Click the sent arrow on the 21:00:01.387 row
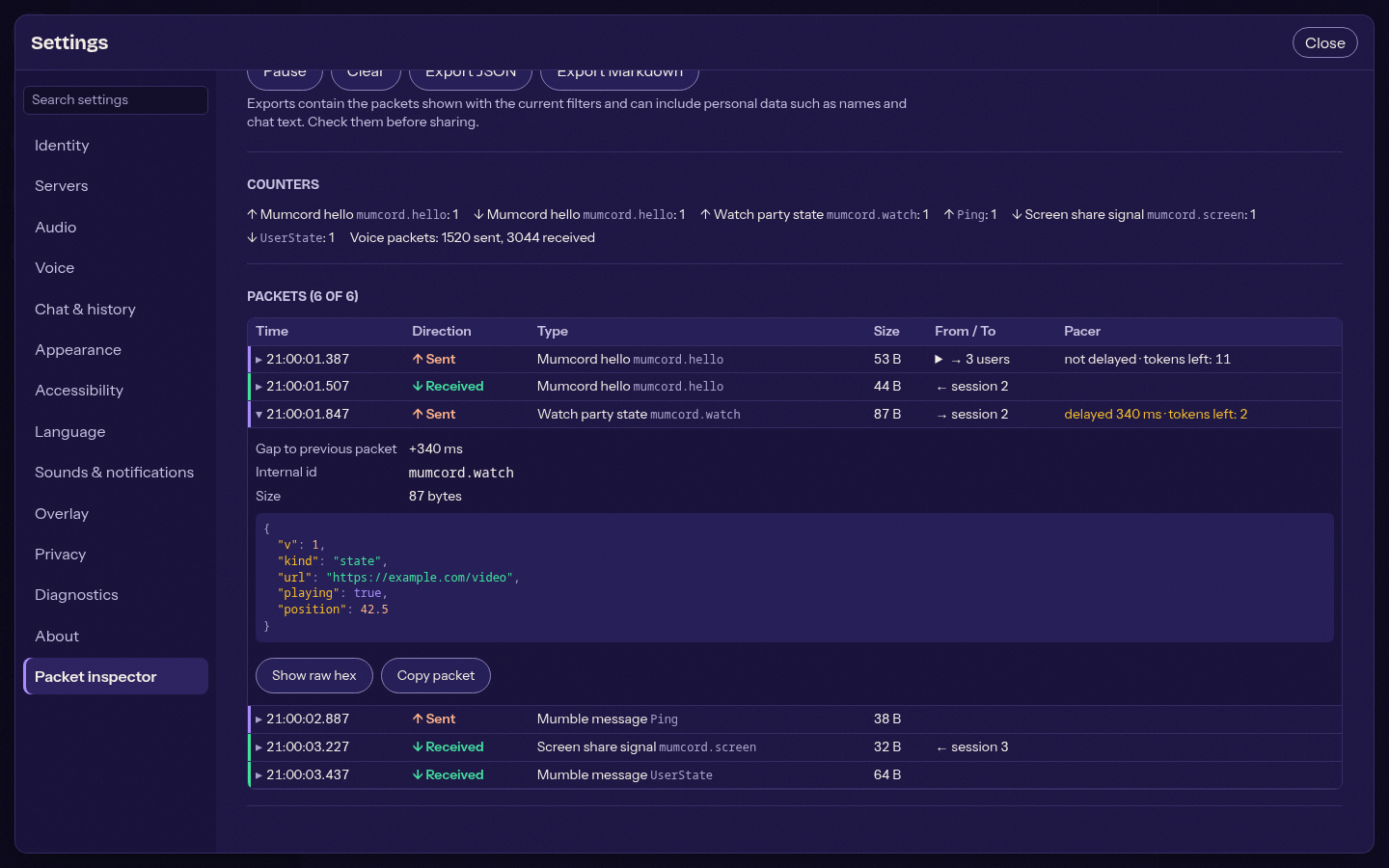 (418, 359)
